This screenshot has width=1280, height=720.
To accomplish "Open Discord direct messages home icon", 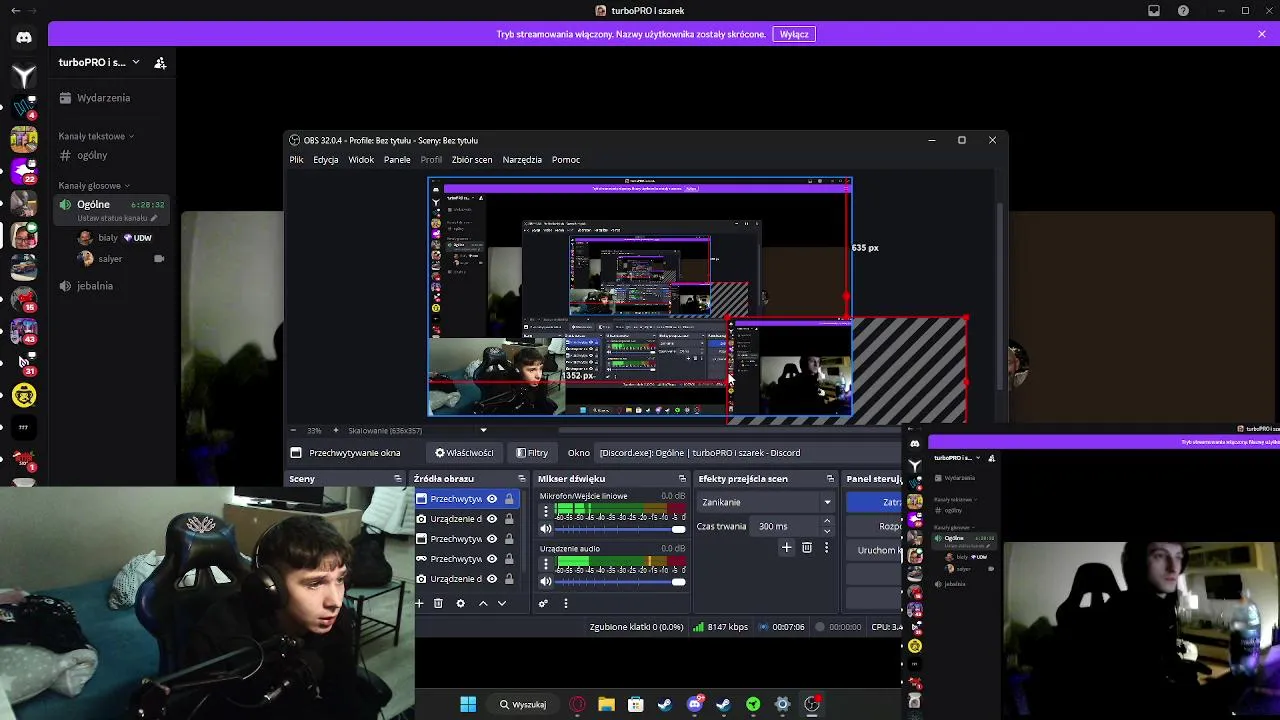I will click(x=24, y=38).
